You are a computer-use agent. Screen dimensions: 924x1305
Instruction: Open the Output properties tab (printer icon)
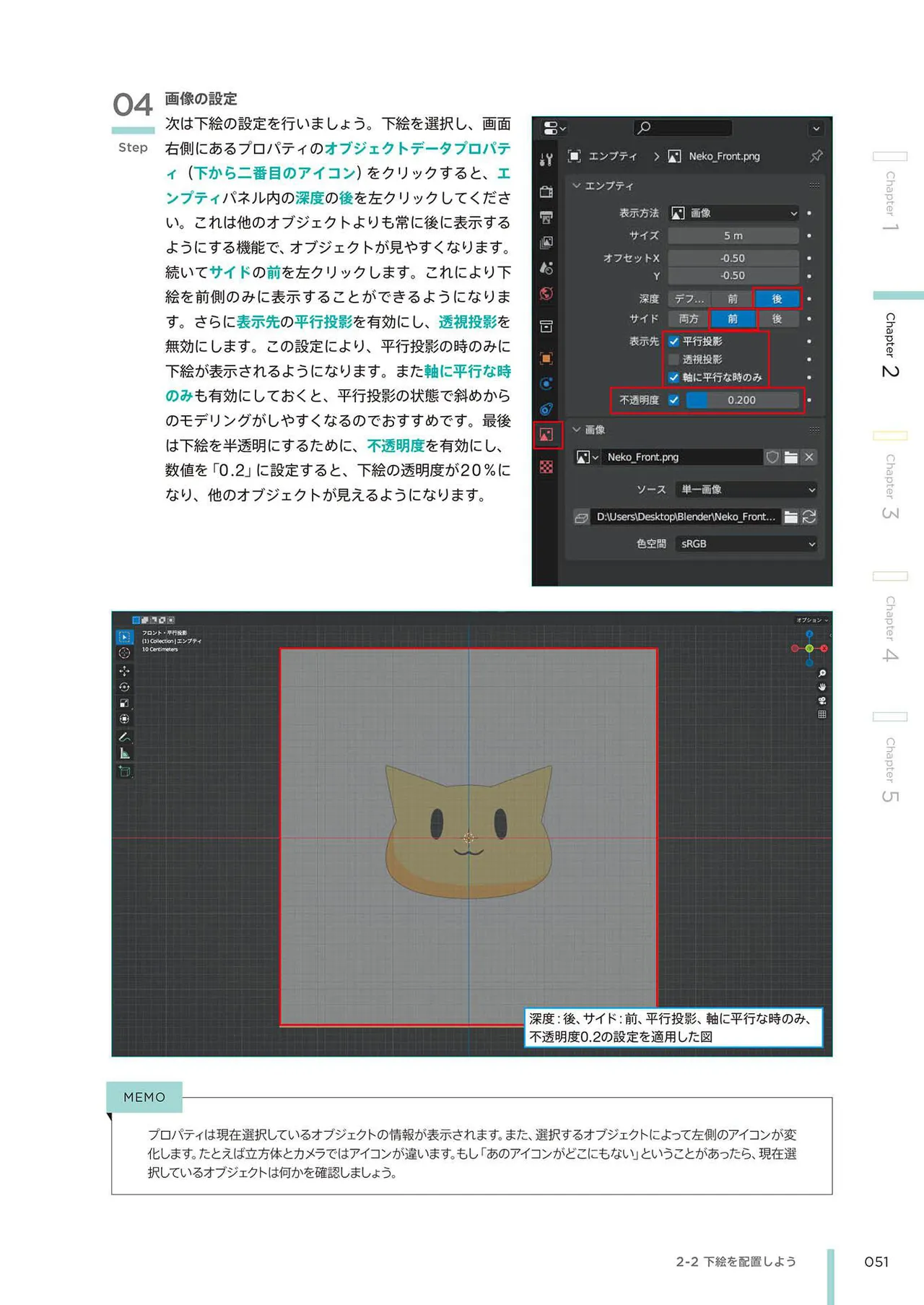pos(546,217)
